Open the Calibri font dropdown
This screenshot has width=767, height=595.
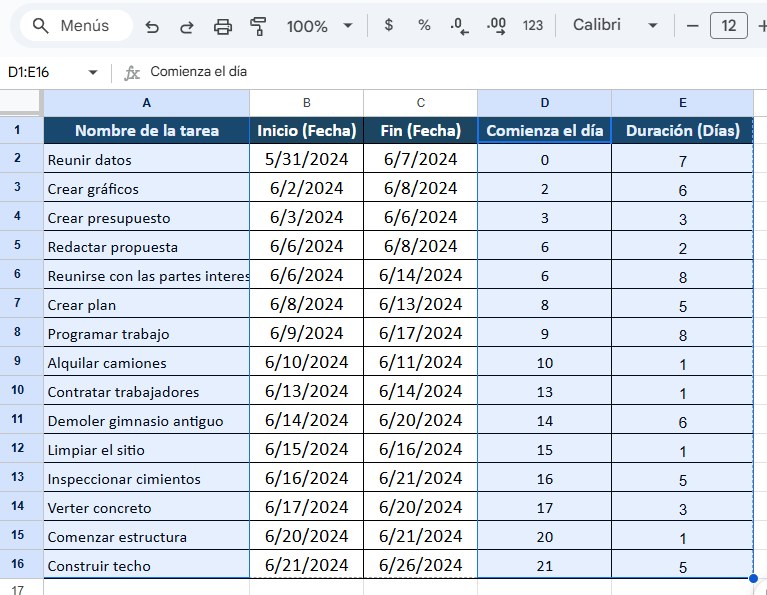point(615,25)
